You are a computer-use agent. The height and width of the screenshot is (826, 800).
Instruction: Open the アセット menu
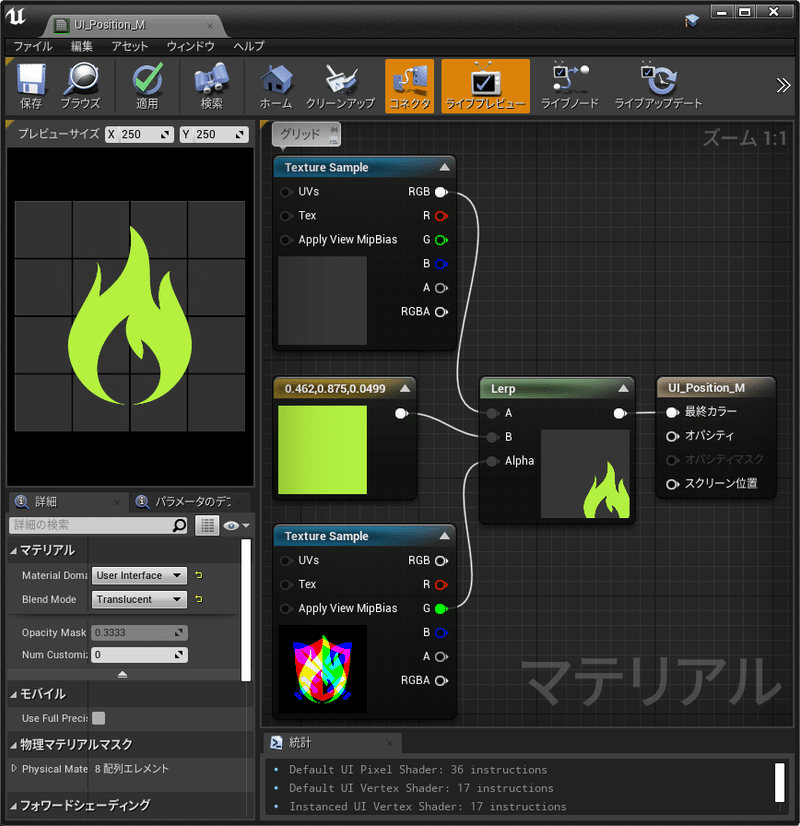[x=130, y=46]
